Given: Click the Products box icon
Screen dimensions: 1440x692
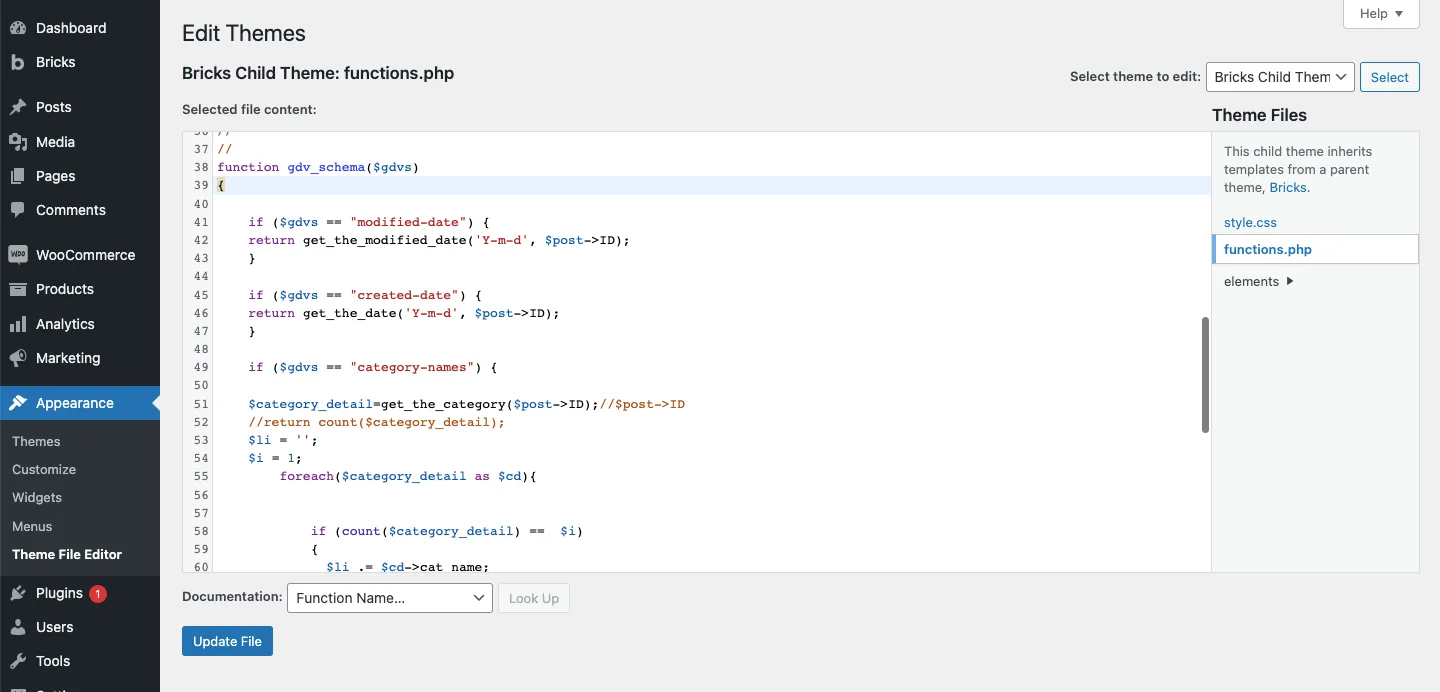Looking at the screenshot, I should coord(17,289).
